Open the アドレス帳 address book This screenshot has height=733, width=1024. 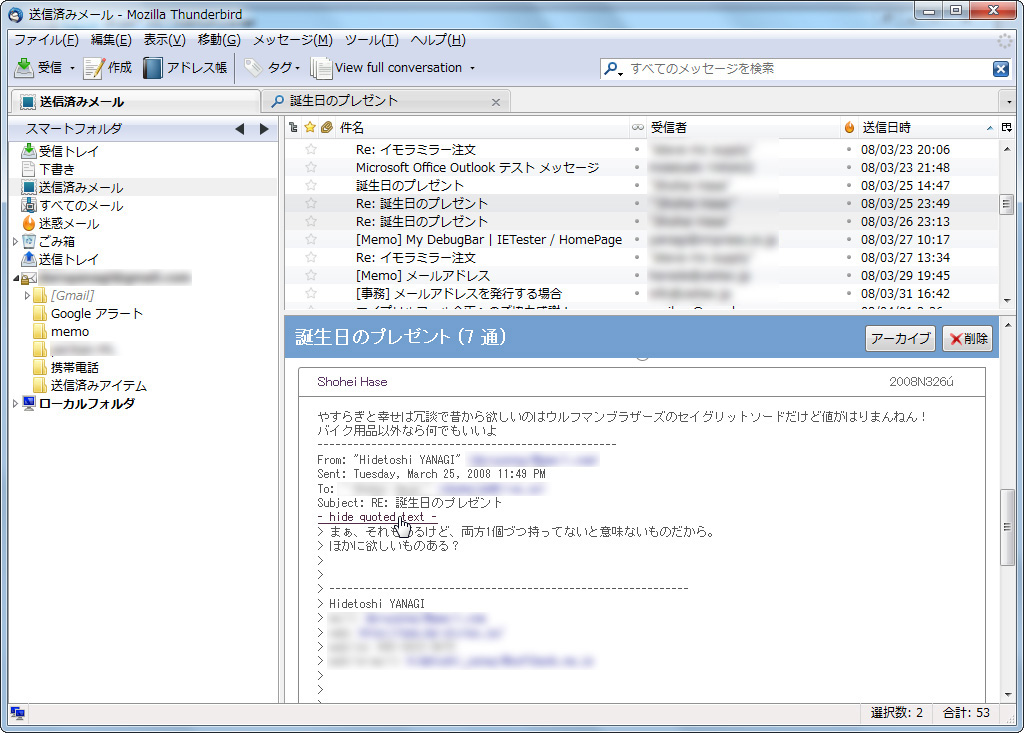tap(185, 67)
